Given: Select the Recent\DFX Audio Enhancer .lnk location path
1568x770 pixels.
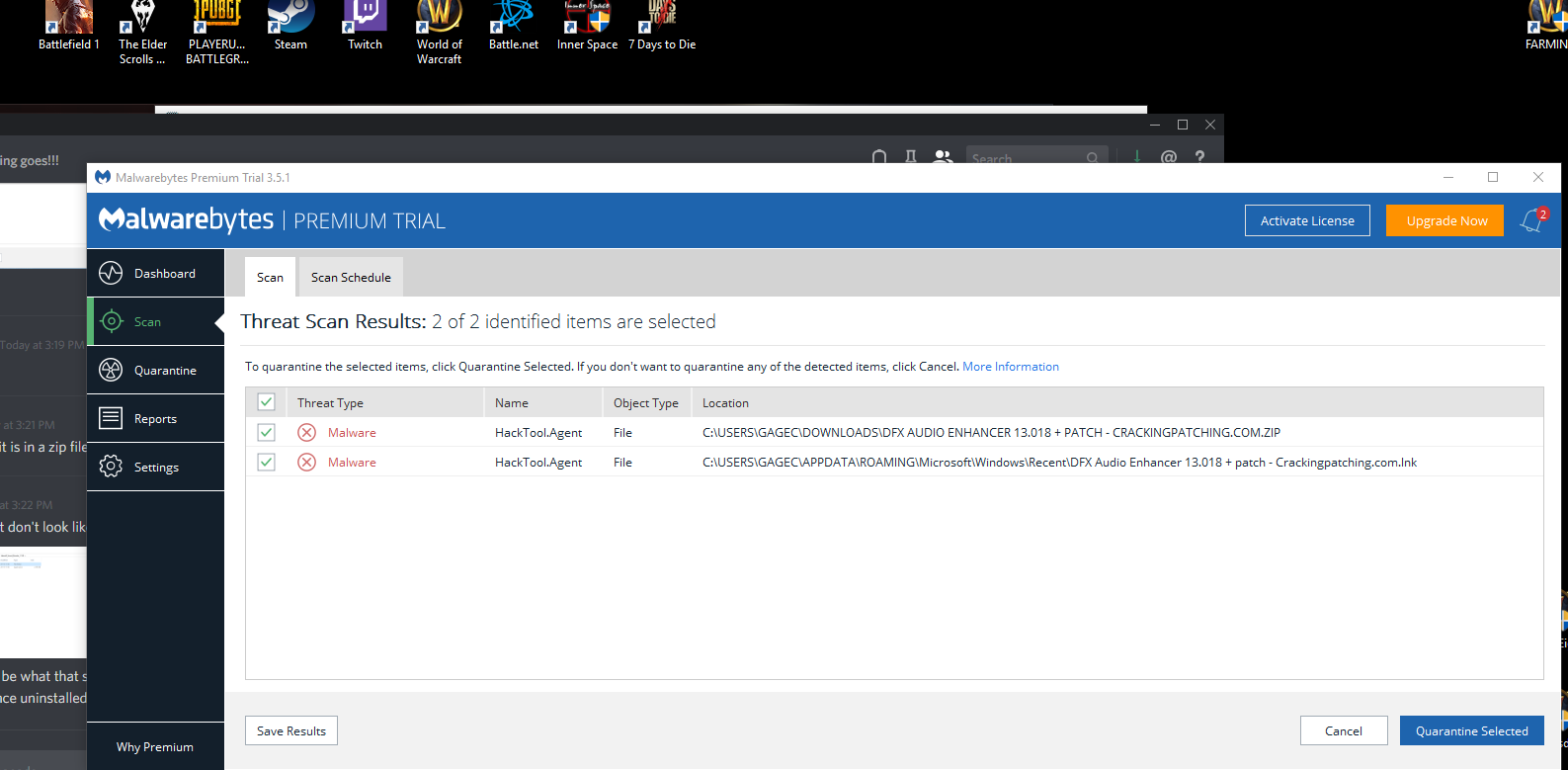Looking at the screenshot, I should (x=1059, y=463).
